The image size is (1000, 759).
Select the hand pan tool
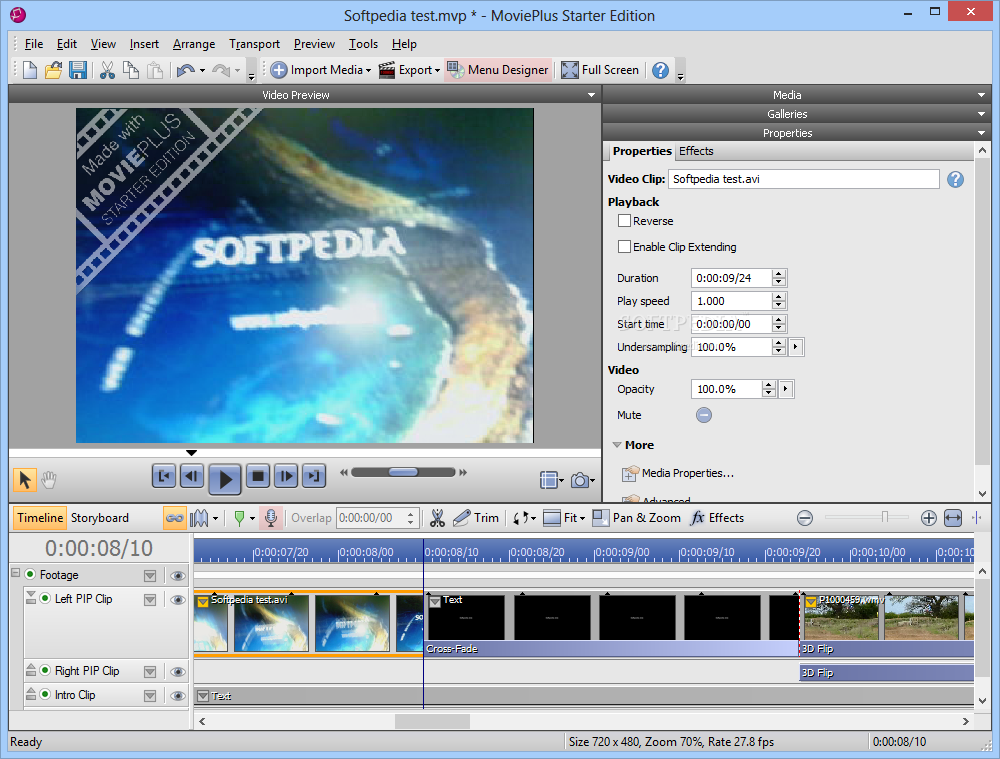point(49,480)
